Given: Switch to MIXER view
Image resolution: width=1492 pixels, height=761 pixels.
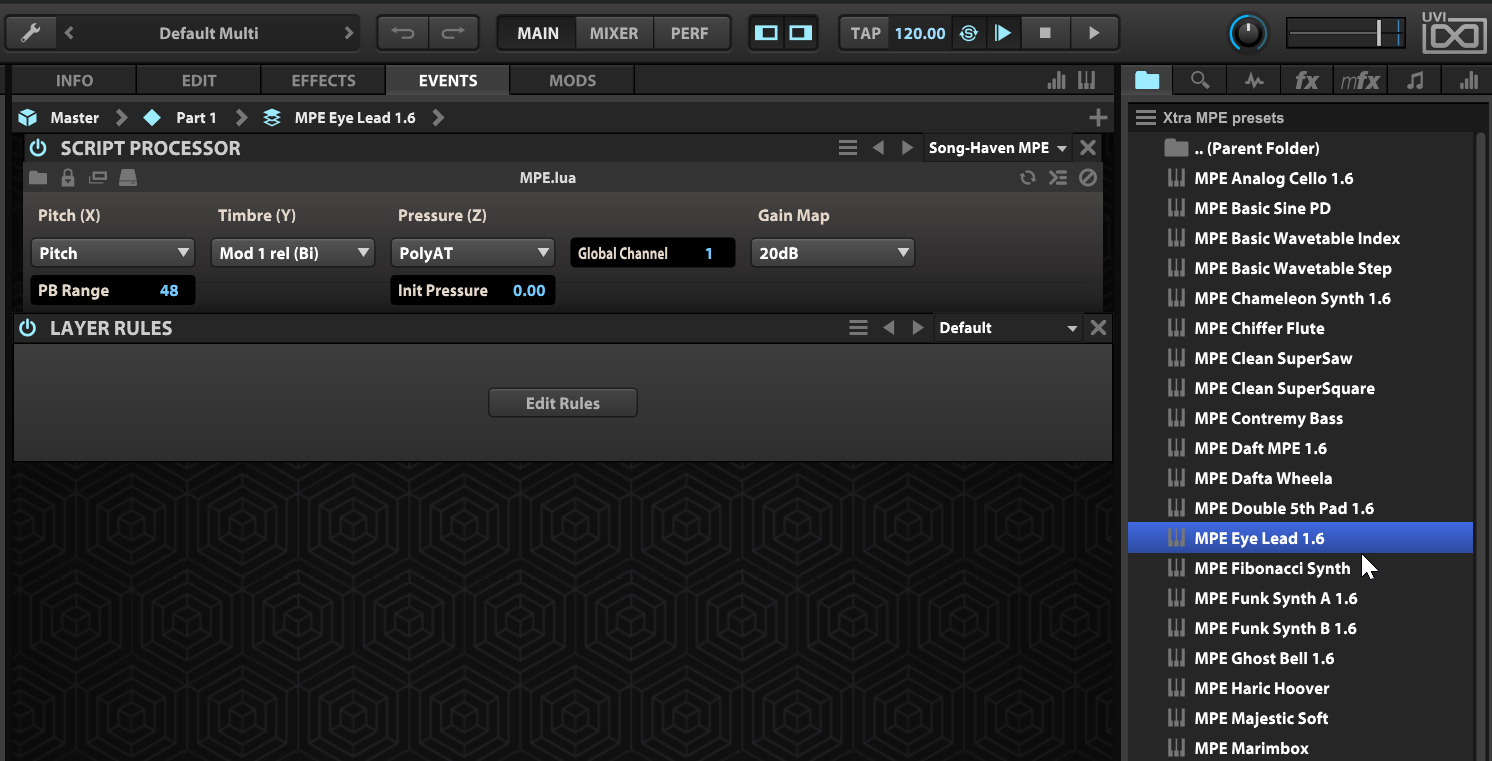Looking at the screenshot, I should tap(614, 33).
